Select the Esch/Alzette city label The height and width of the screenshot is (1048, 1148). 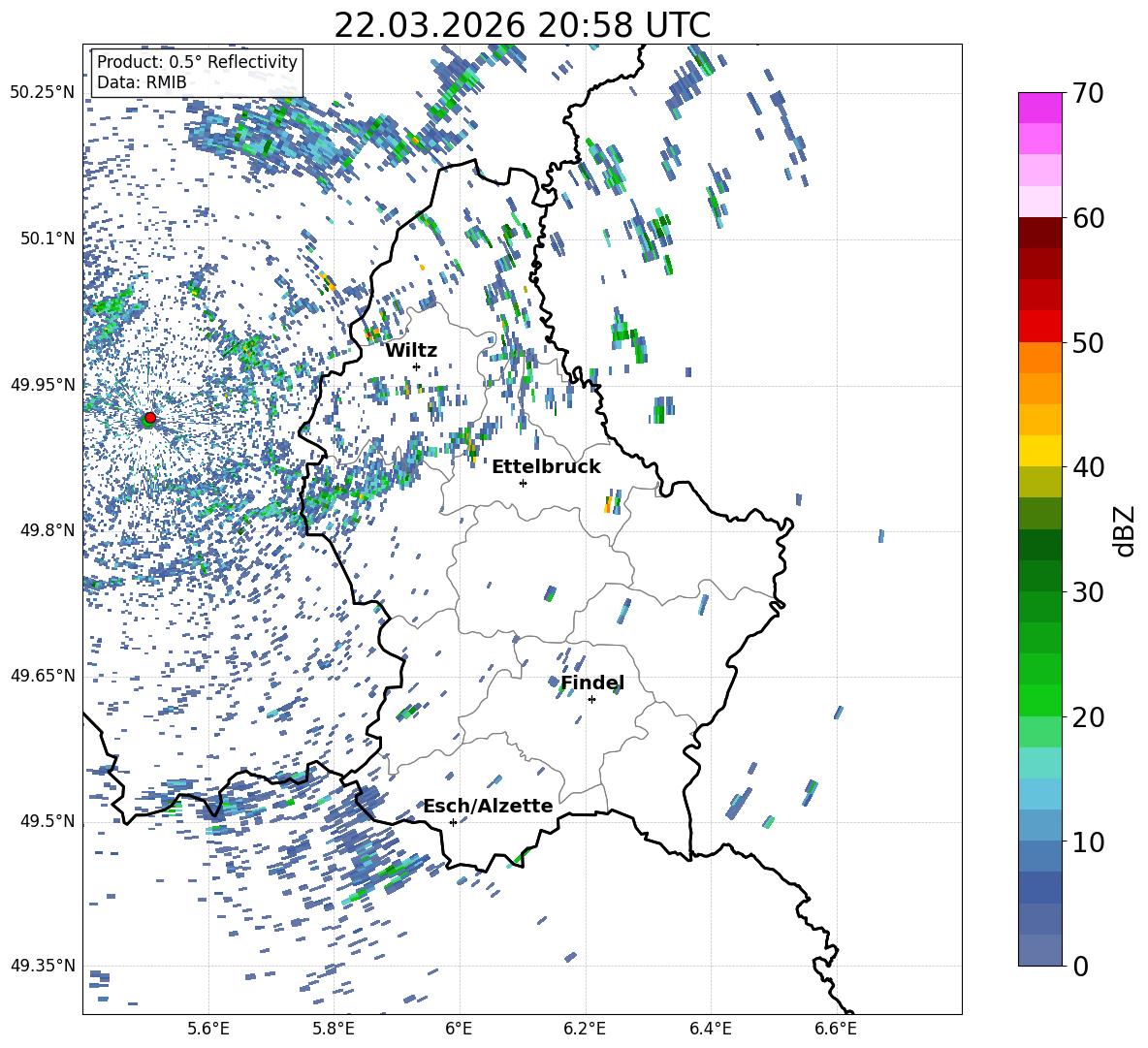point(488,806)
